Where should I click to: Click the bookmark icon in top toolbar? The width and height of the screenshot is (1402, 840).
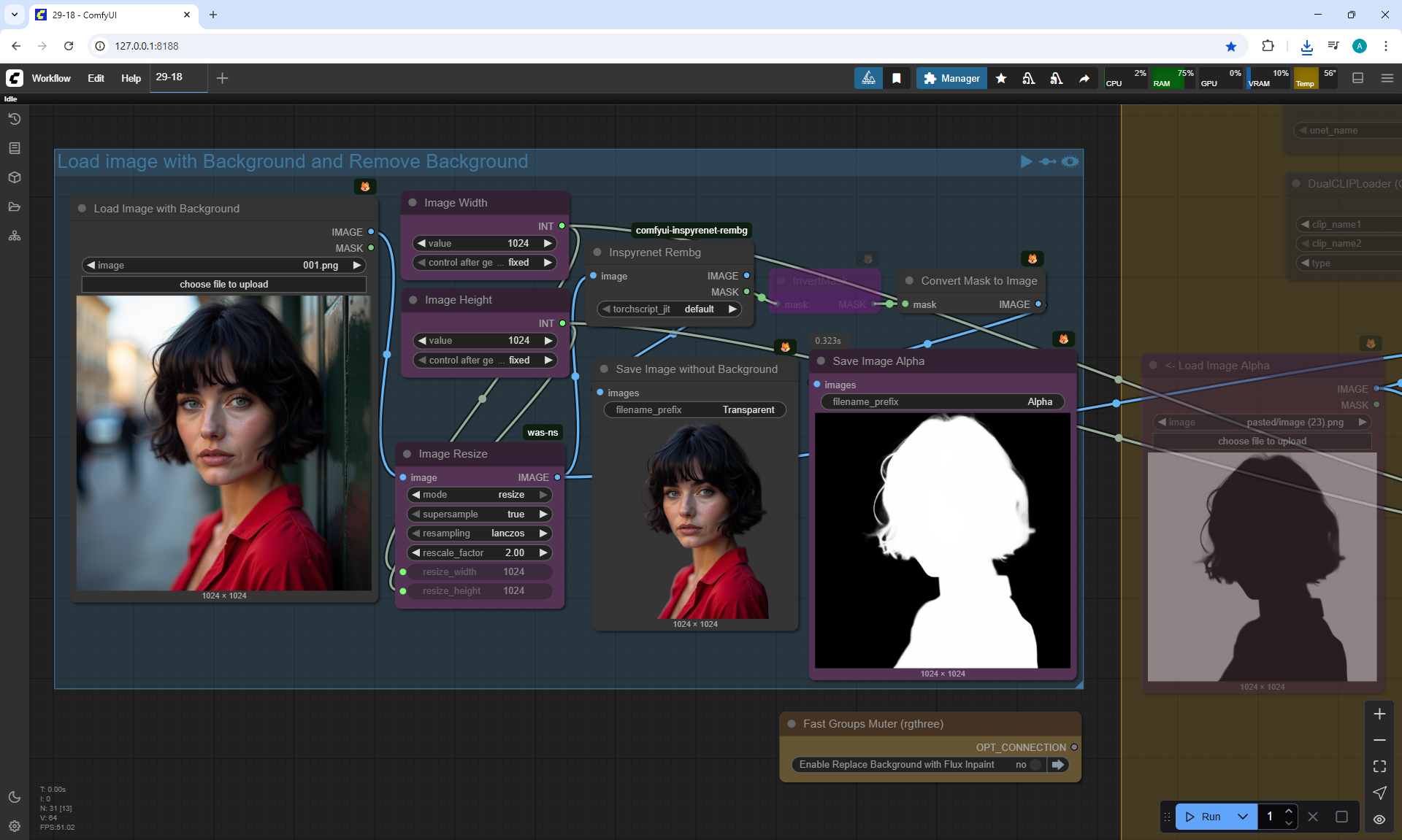[x=897, y=78]
